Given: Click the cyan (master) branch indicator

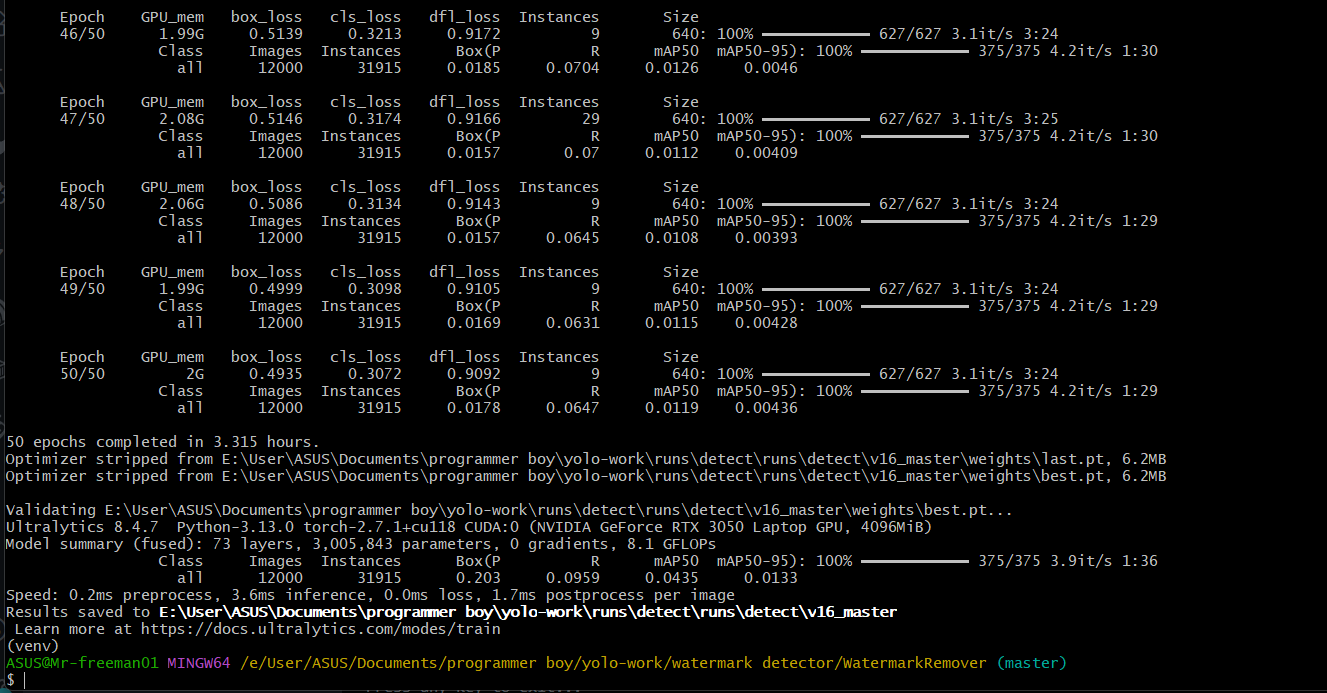Looking at the screenshot, I should point(1031,663).
